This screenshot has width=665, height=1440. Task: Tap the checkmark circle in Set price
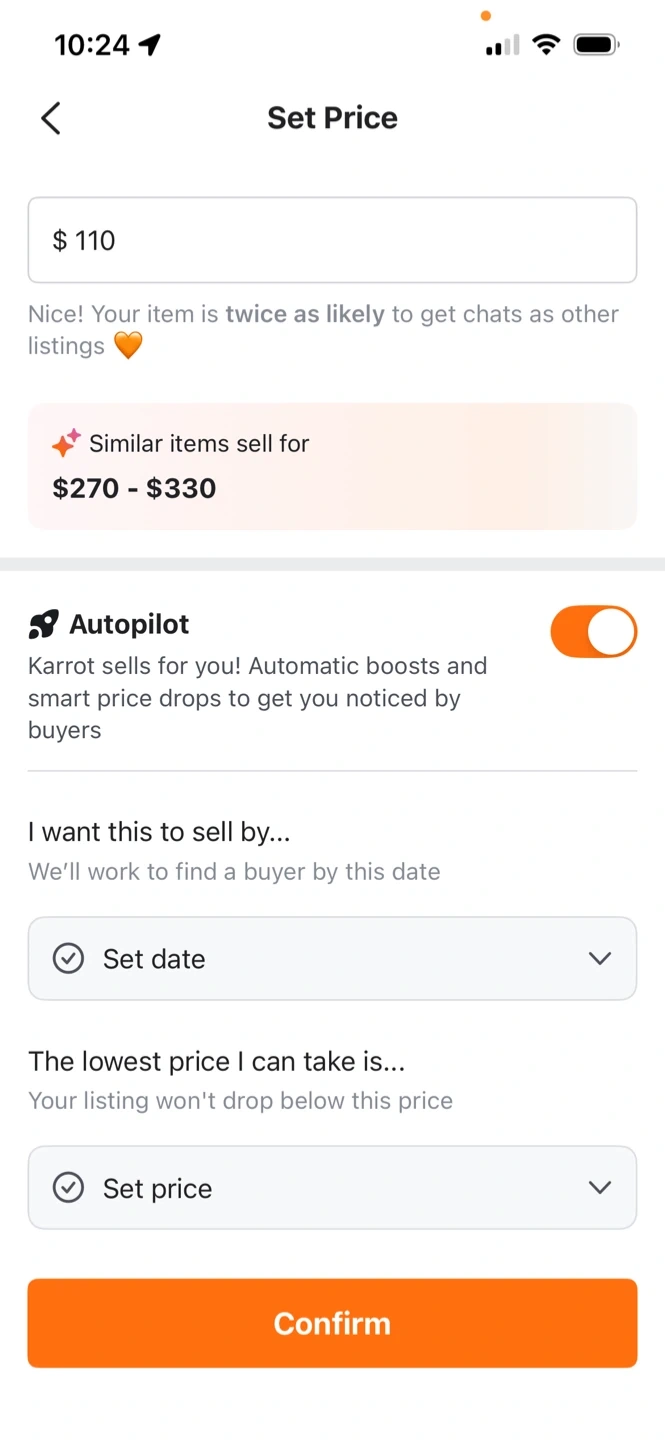pyautogui.click(x=68, y=1188)
